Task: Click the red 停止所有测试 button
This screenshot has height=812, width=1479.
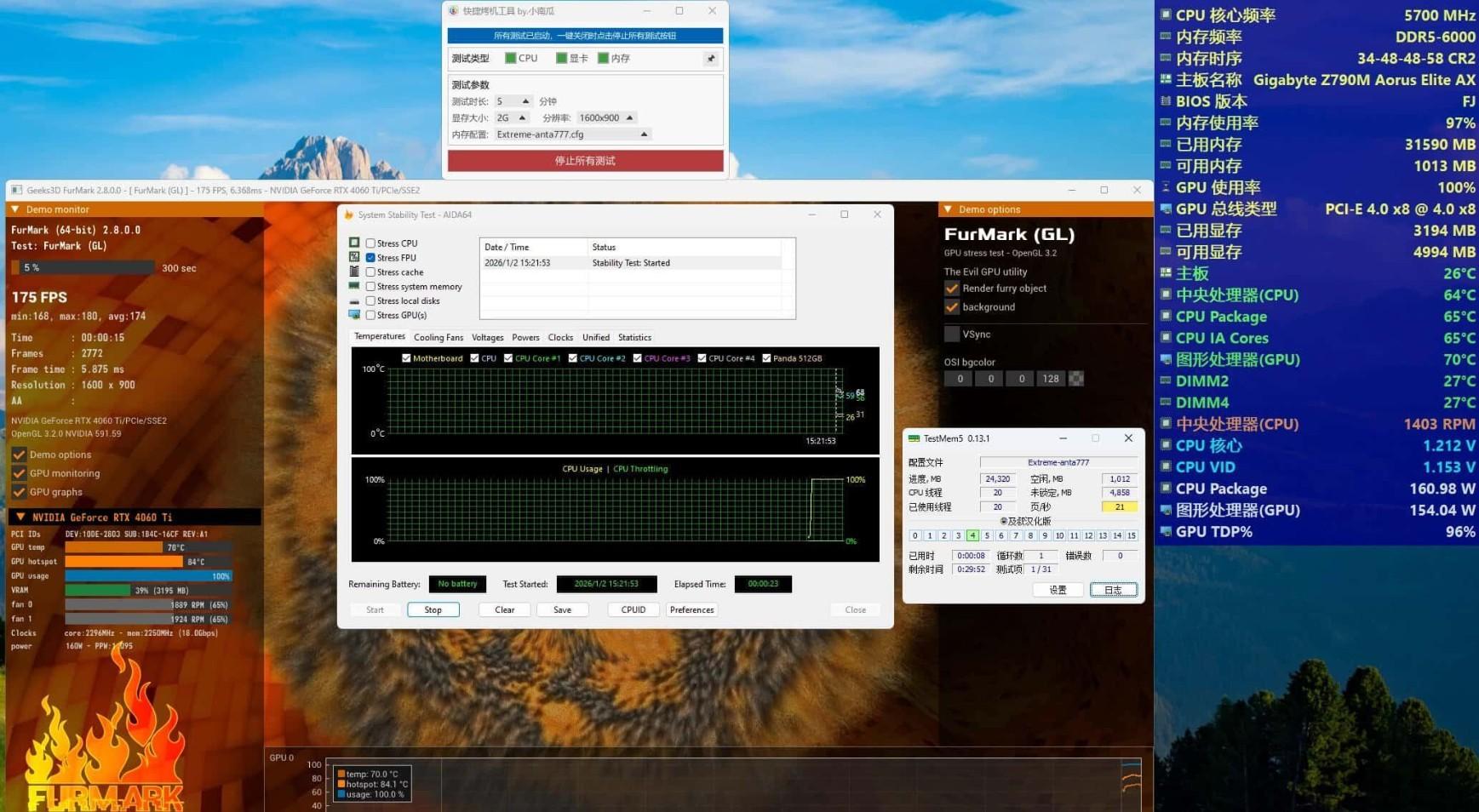Action: pyautogui.click(x=585, y=161)
